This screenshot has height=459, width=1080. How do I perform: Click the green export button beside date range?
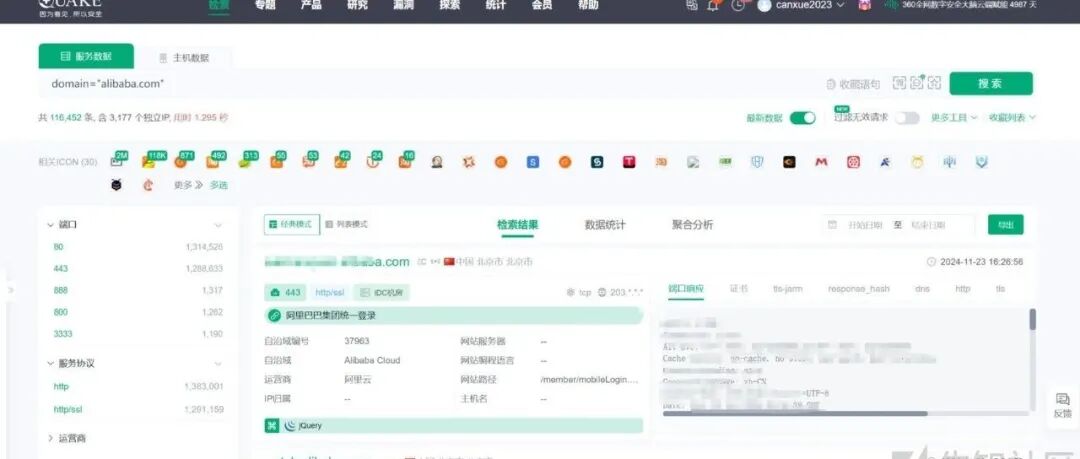pos(1006,225)
